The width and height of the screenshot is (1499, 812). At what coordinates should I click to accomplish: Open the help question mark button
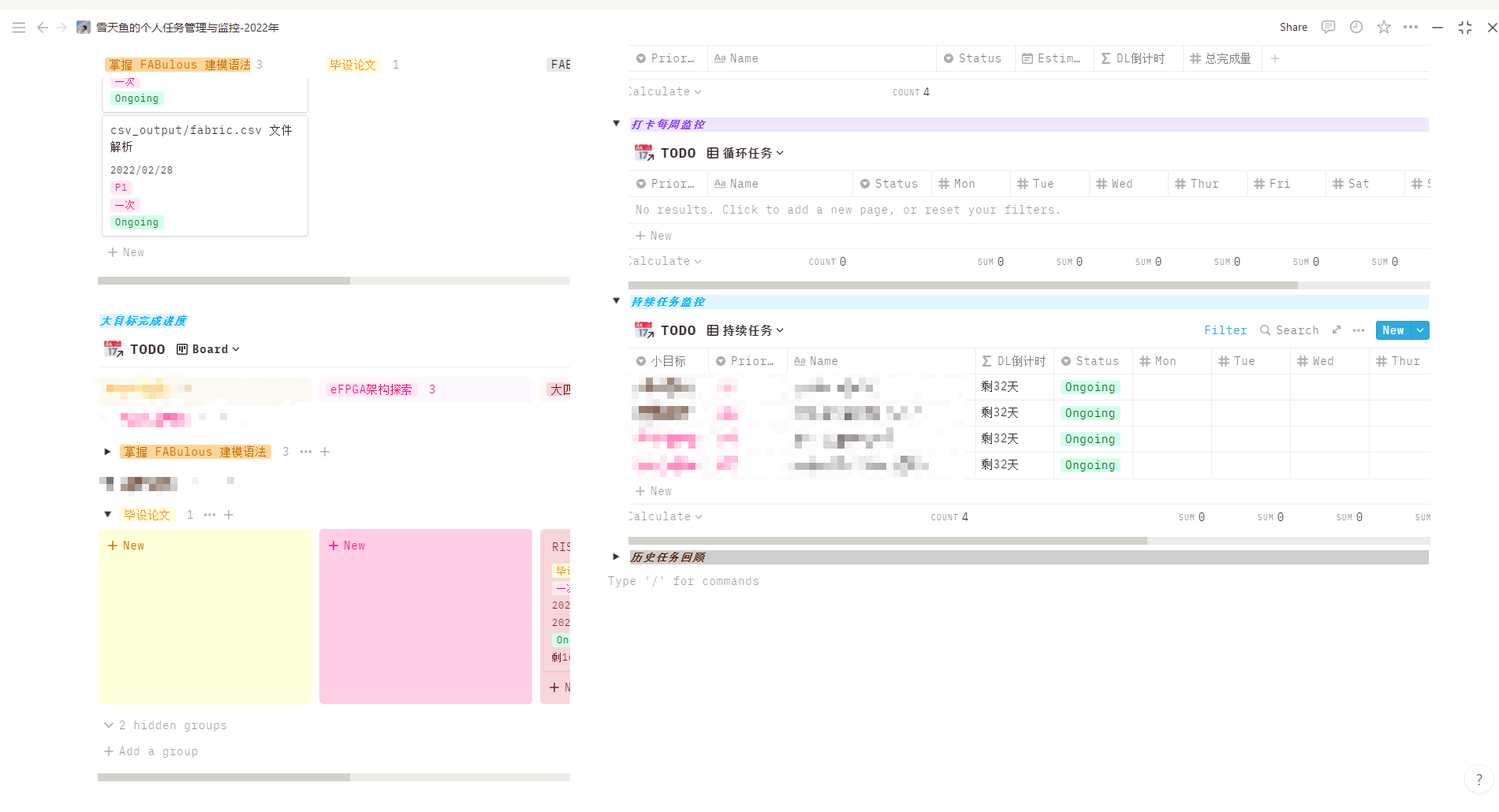tap(1478, 779)
